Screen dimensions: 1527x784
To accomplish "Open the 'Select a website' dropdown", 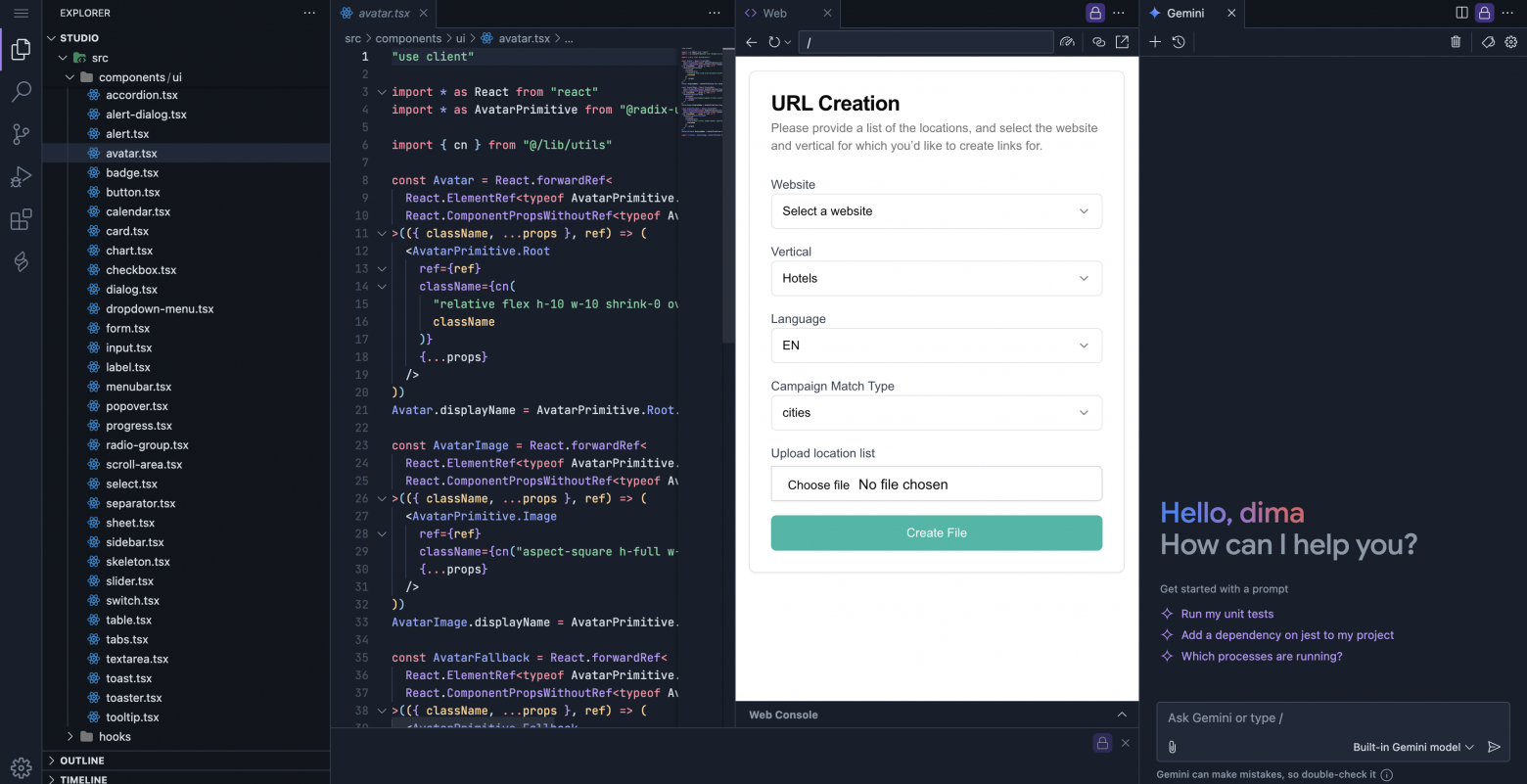I will [936, 211].
